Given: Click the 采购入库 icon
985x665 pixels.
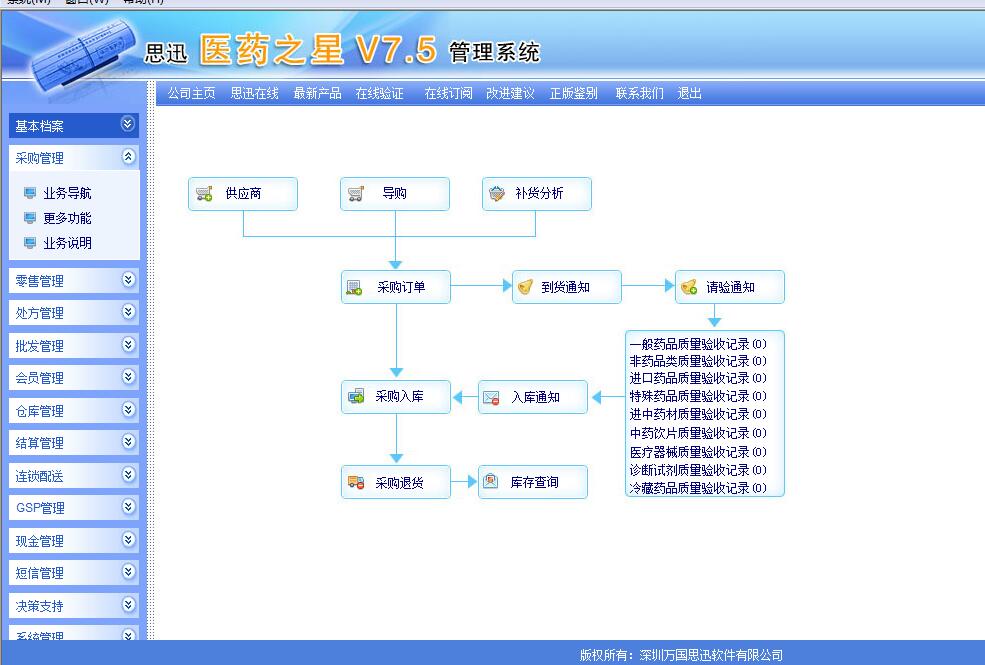Looking at the screenshot, I should 356,397.
